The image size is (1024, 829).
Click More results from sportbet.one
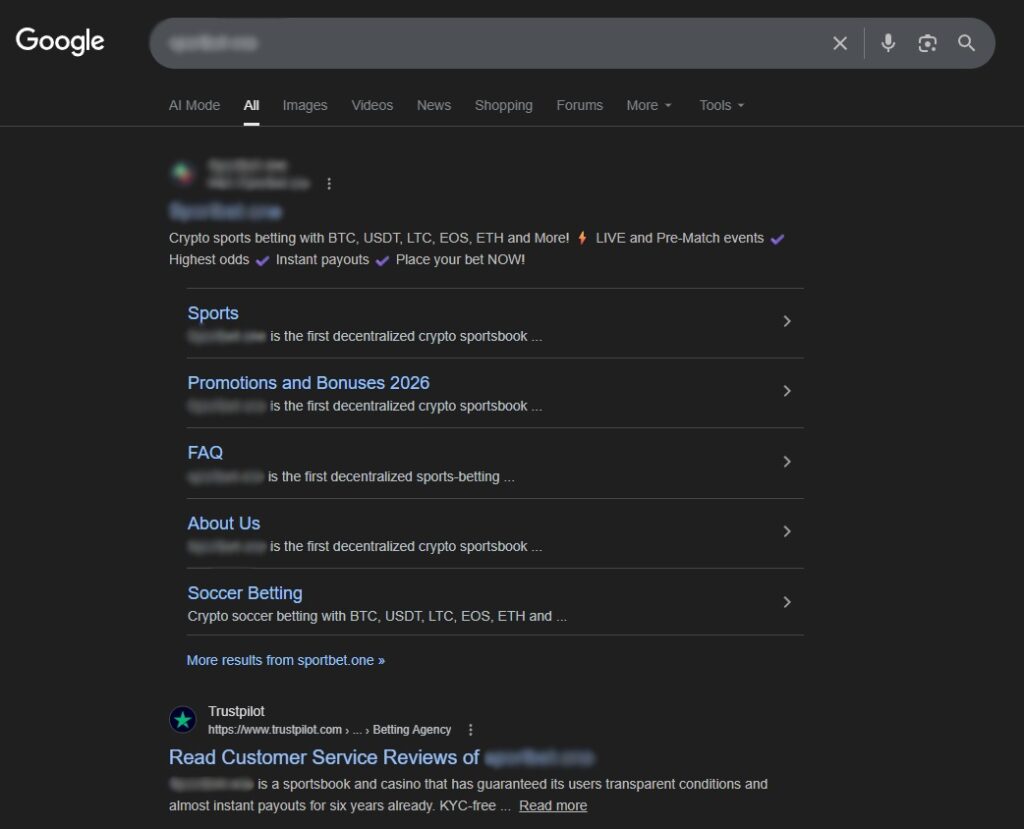coord(285,660)
